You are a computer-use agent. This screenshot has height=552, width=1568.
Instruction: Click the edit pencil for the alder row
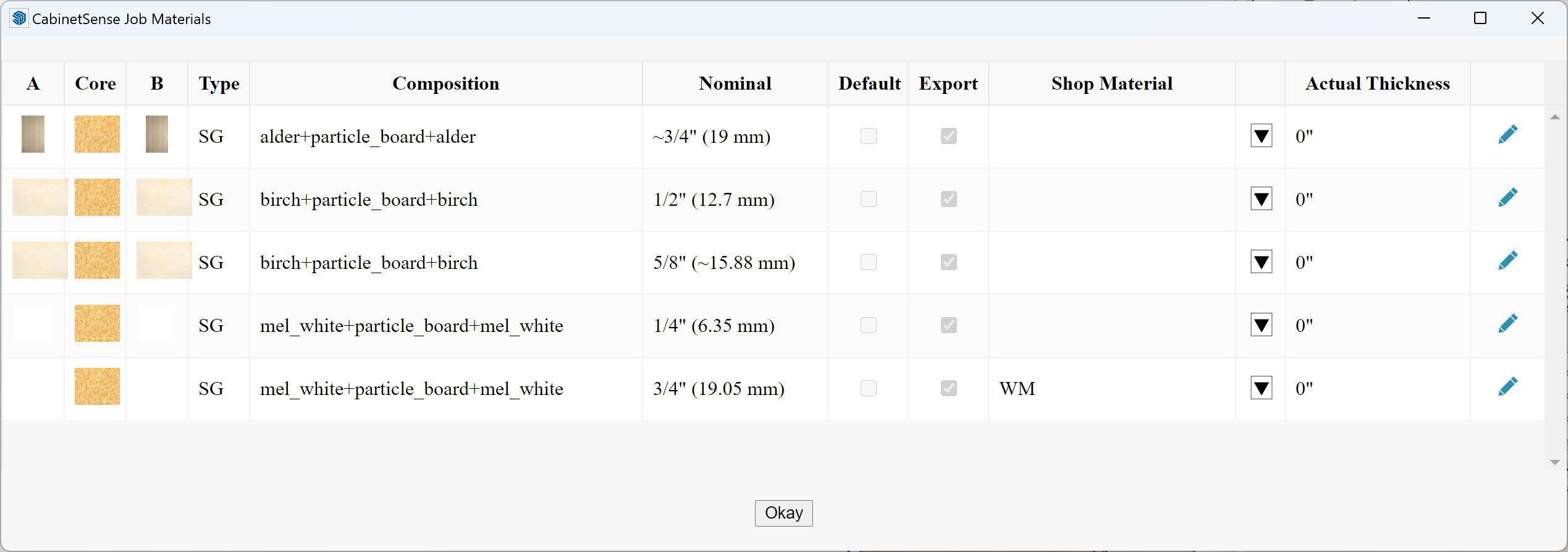(x=1507, y=135)
